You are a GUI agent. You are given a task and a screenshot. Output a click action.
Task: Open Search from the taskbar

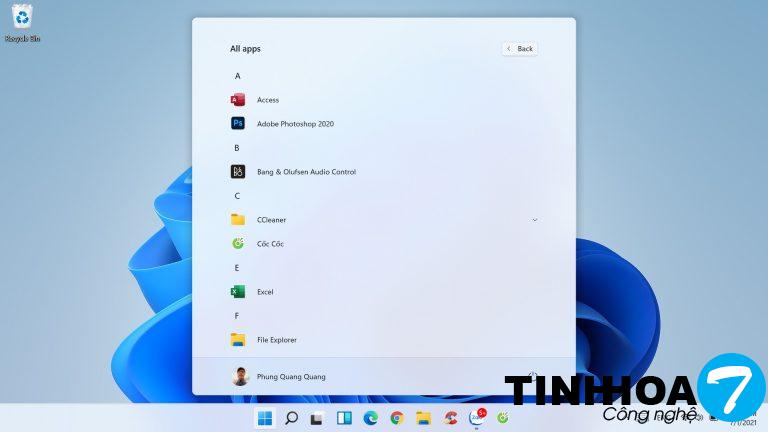[x=291, y=418]
